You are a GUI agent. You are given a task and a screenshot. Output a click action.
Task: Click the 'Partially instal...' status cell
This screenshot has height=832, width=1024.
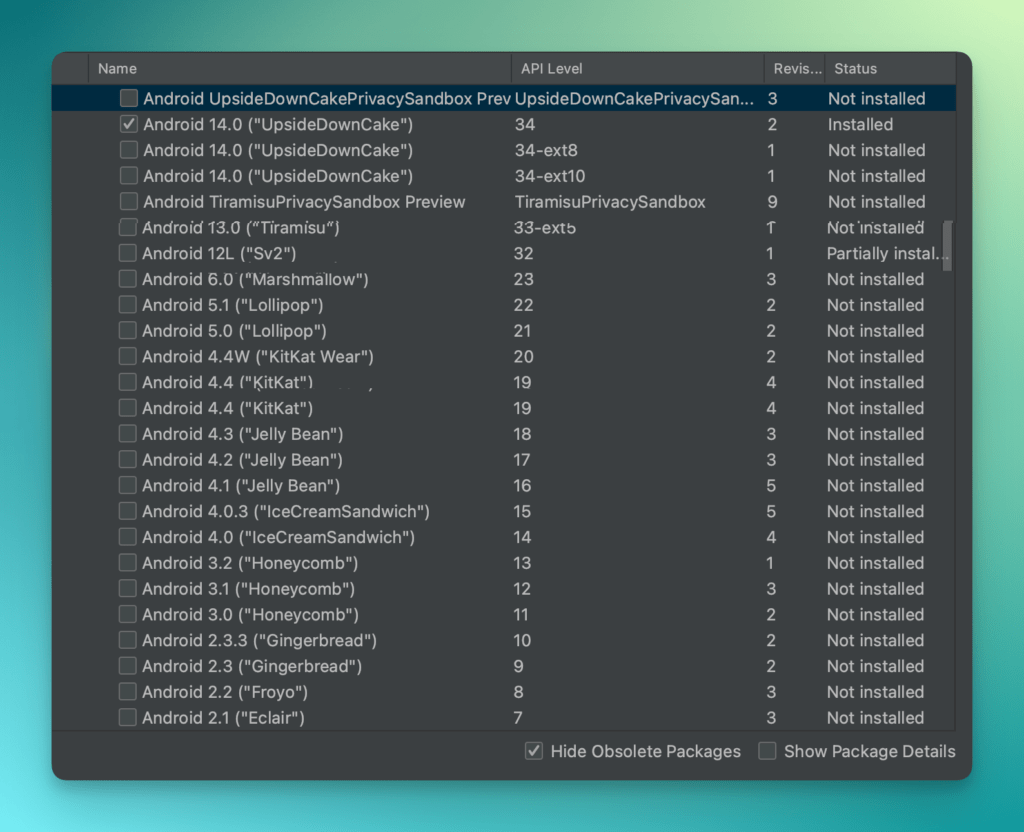(888, 253)
